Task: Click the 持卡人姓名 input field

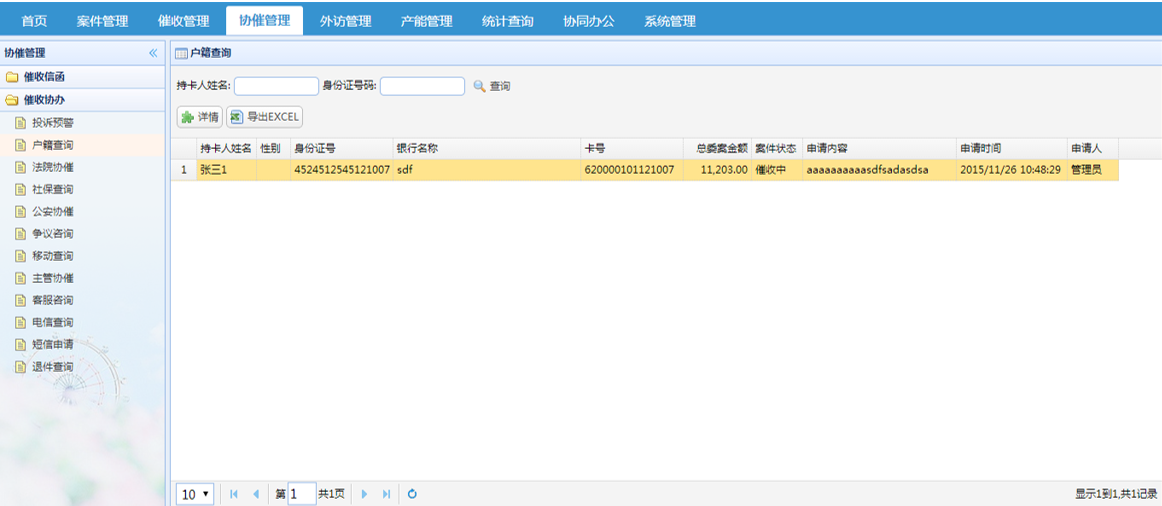Action: coord(276,87)
